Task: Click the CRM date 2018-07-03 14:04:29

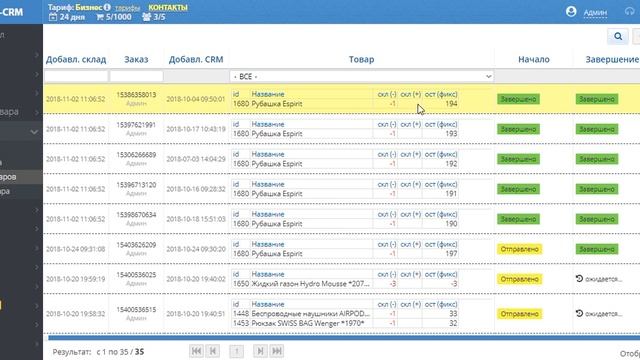Action: click(x=196, y=159)
